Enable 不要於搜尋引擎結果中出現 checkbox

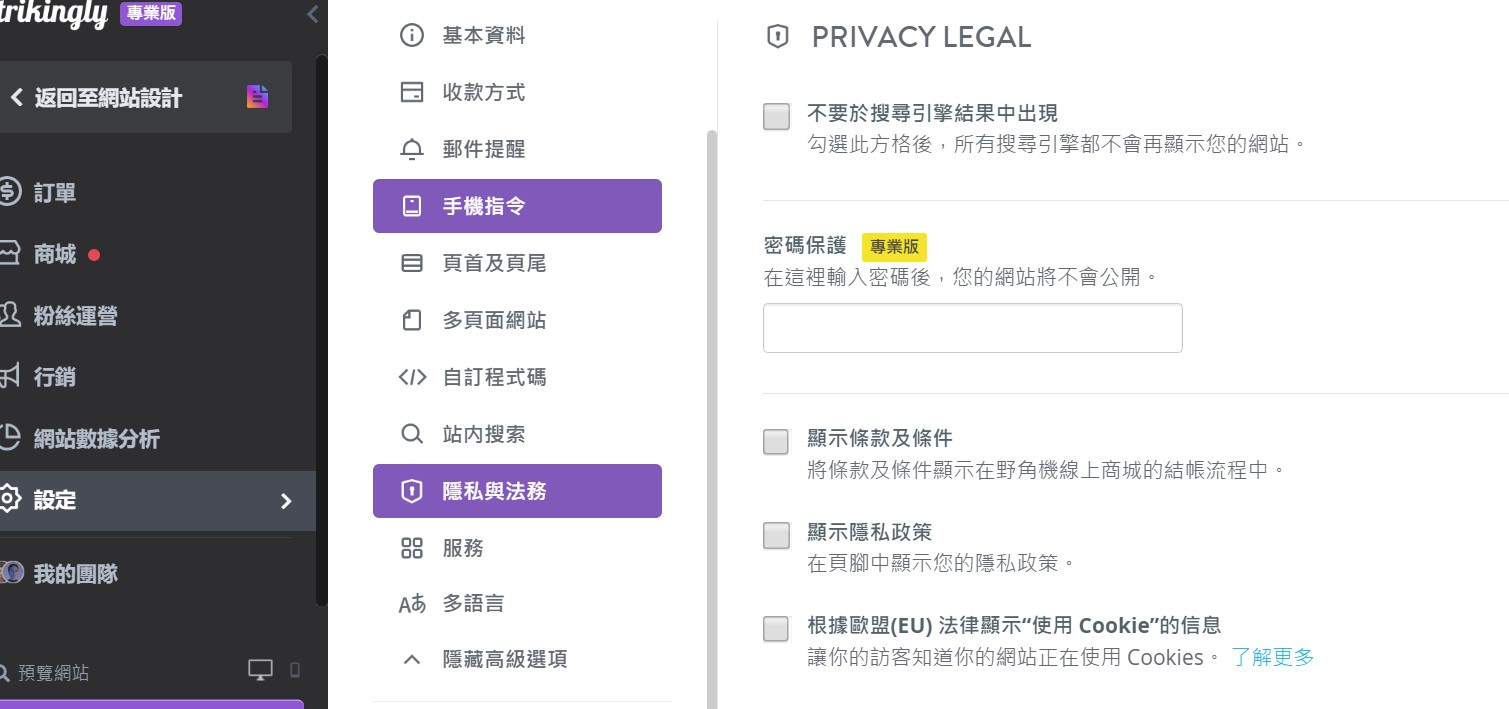(775, 117)
